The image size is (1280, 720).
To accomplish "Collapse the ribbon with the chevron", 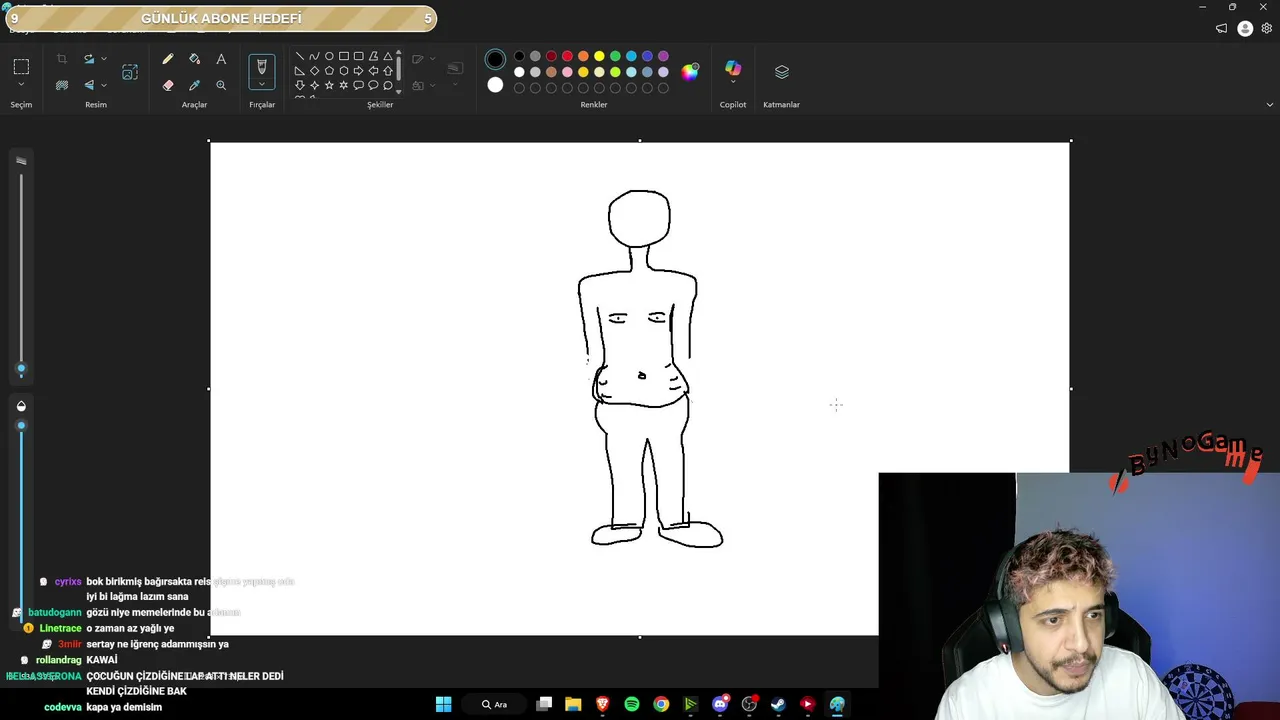I will click(1270, 104).
